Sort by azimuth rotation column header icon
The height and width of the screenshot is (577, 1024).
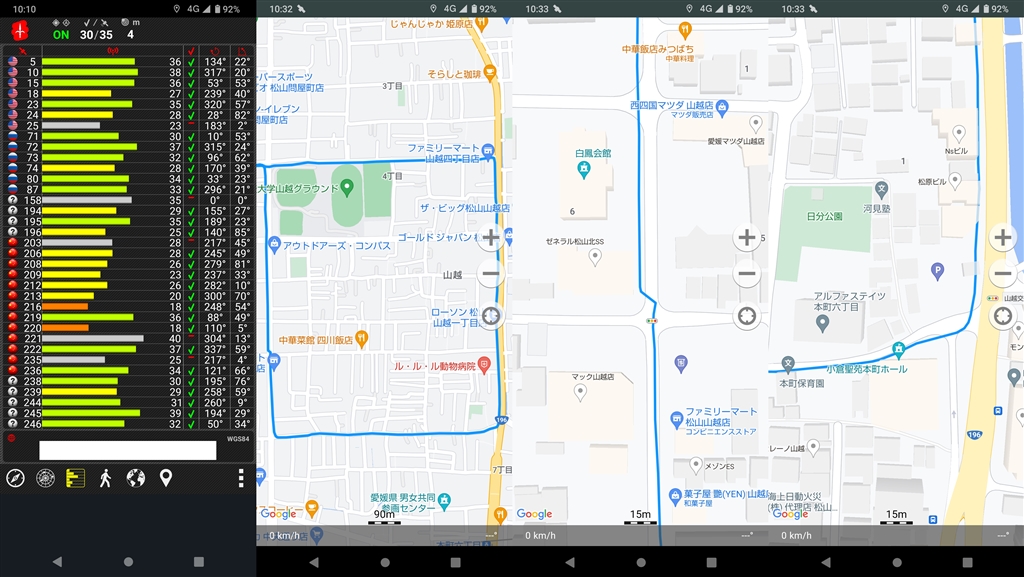pyautogui.click(x=215, y=51)
